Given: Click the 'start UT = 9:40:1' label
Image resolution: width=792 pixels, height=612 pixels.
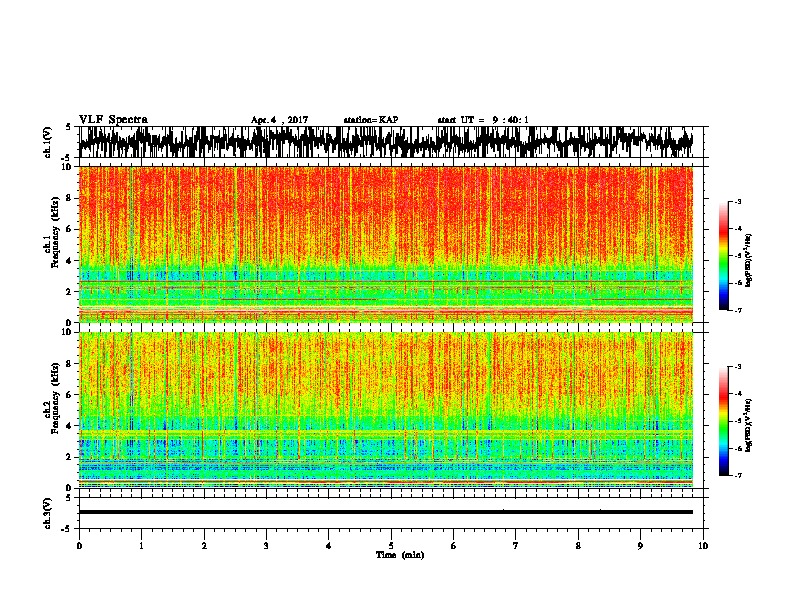Looking at the screenshot, I should 483,120.
